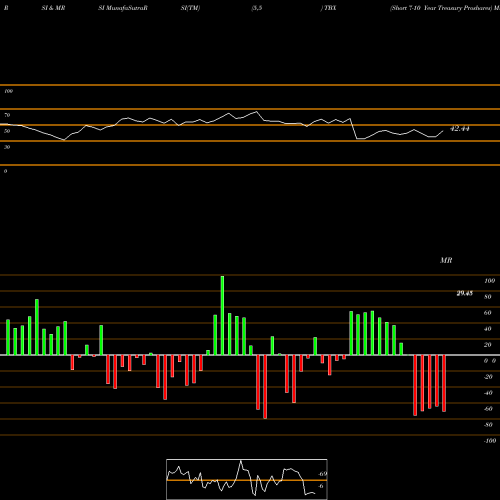Click the '(5,5' parameter text in header

click(257, 8)
